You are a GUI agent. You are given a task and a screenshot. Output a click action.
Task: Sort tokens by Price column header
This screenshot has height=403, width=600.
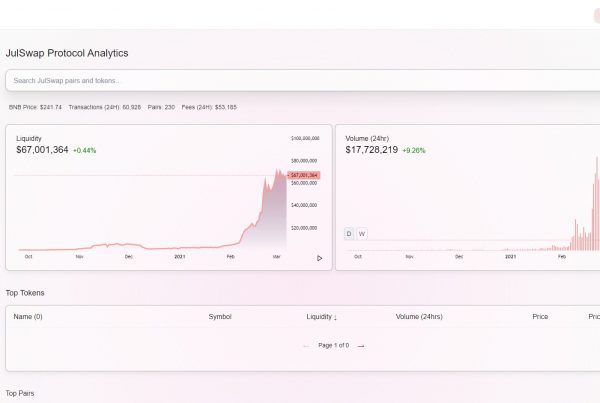point(540,317)
